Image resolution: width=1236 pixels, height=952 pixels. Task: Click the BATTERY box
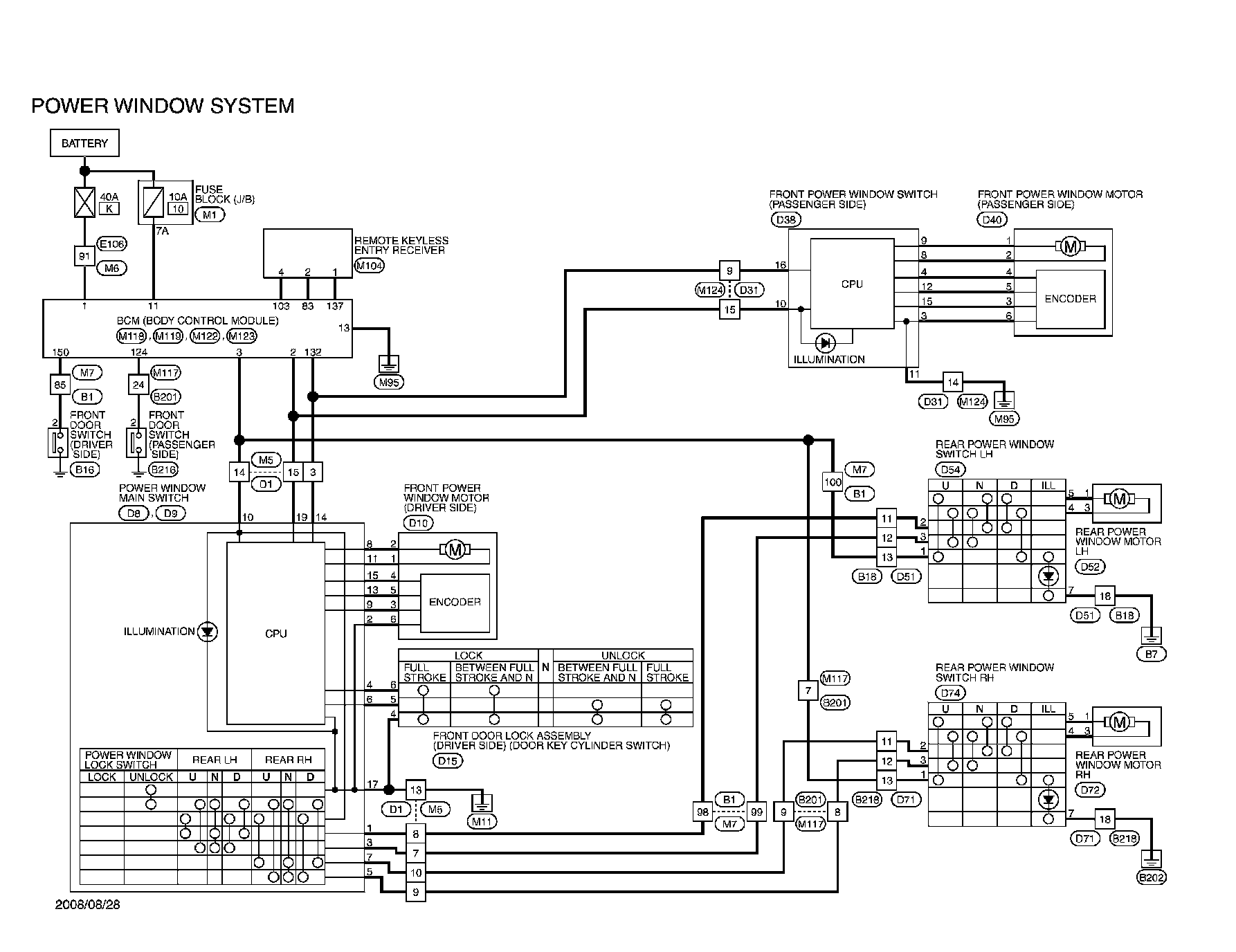[84, 143]
